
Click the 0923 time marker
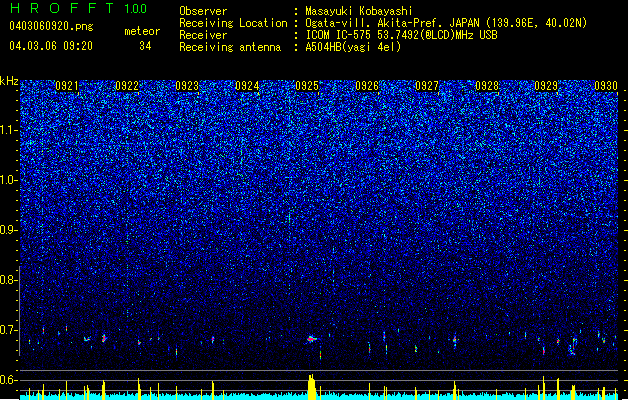click(x=187, y=86)
